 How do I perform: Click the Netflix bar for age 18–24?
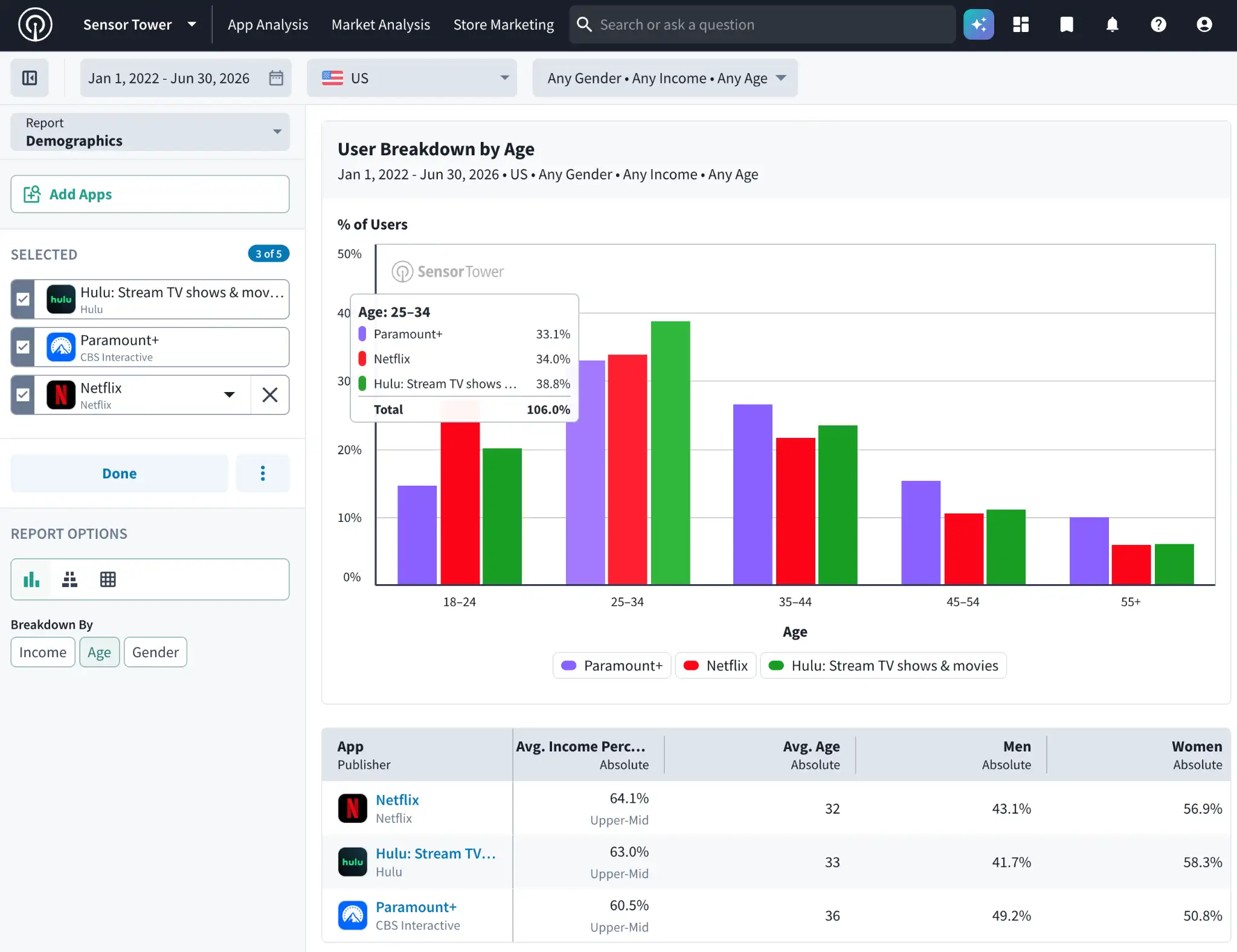click(x=460, y=503)
